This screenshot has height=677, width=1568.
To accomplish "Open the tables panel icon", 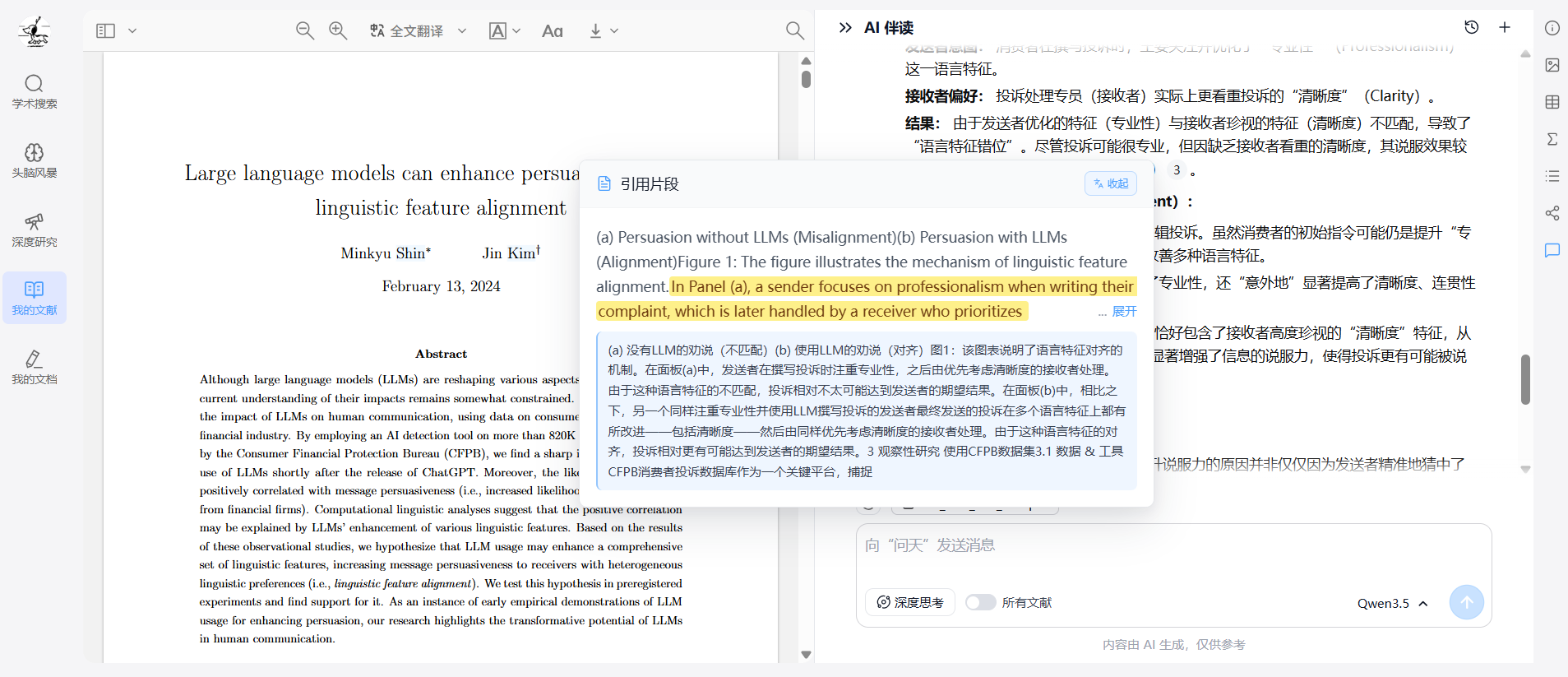I will pyautogui.click(x=1552, y=102).
